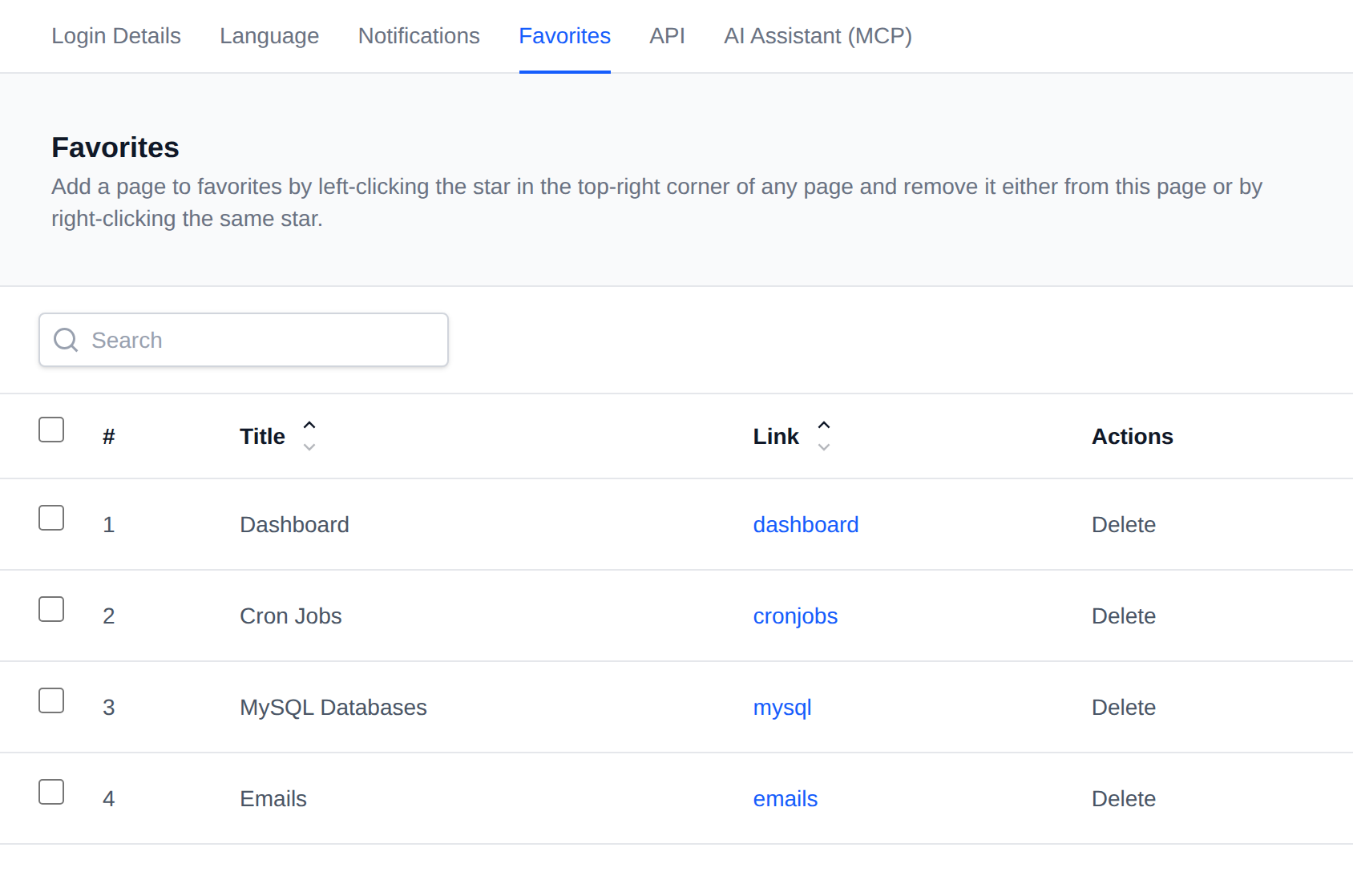Screen dimensions: 1353x896
Task: Click the 'Dashboard' title cell
Action: pos(294,525)
